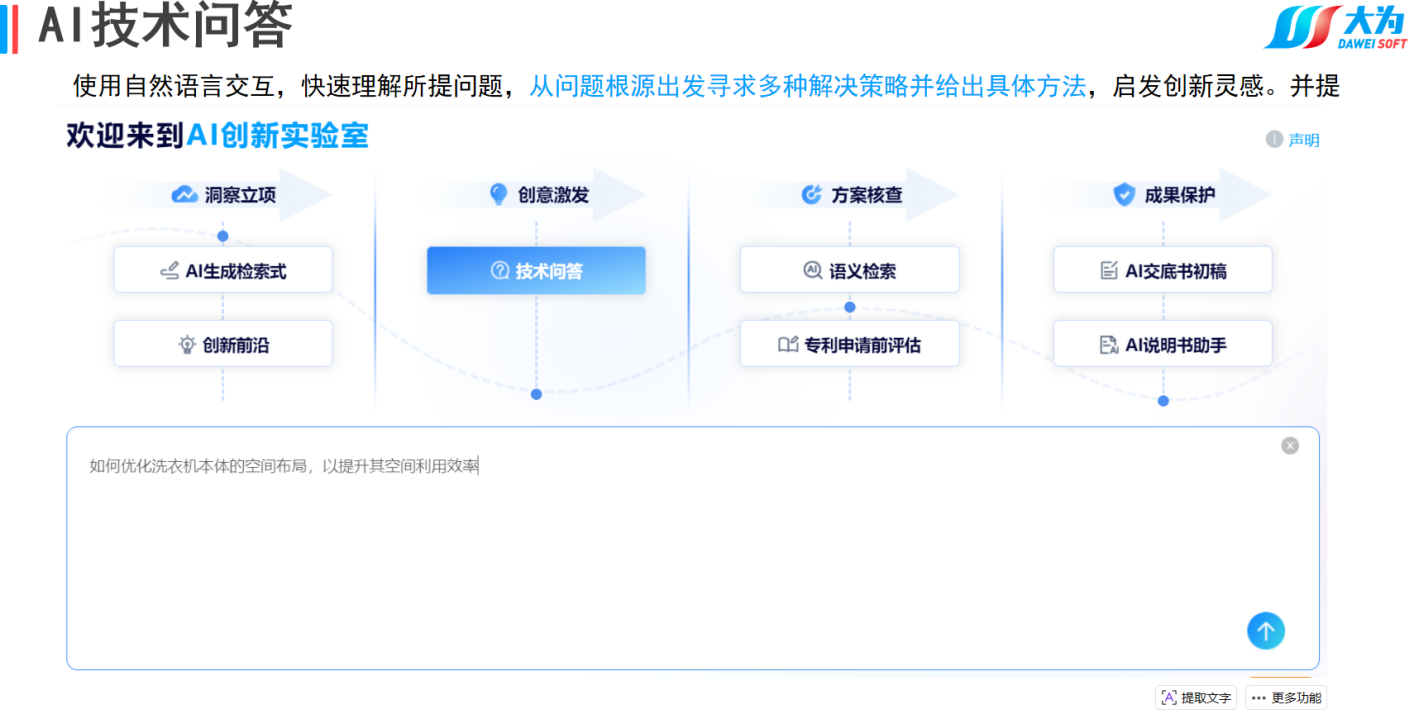Launch the 语义检索 tool
The height and width of the screenshot is (719, 1414).
tap(849, 271)
